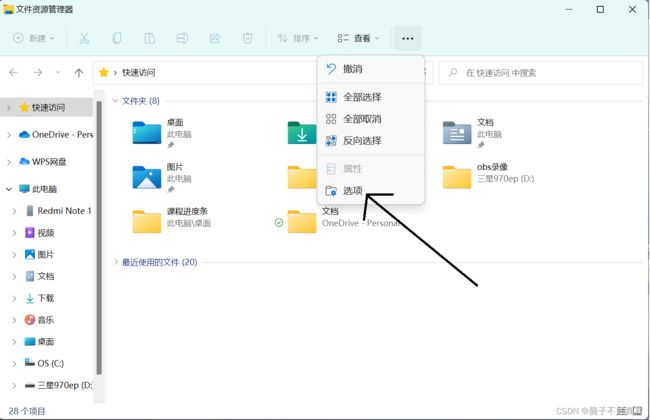This screenshot has width=650, height=420.
Task: Open the 排序 sort dropdown
Action: point(298,38)
